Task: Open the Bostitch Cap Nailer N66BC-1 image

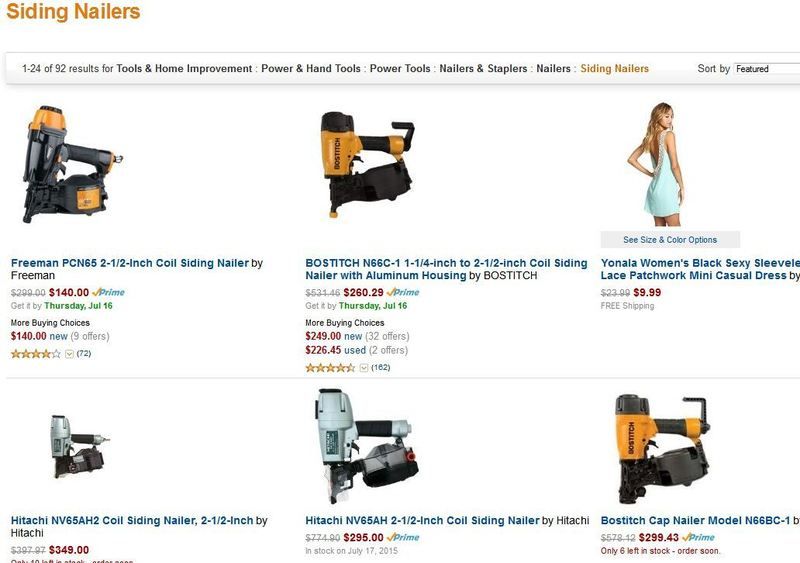Action: tap(662, 449)
